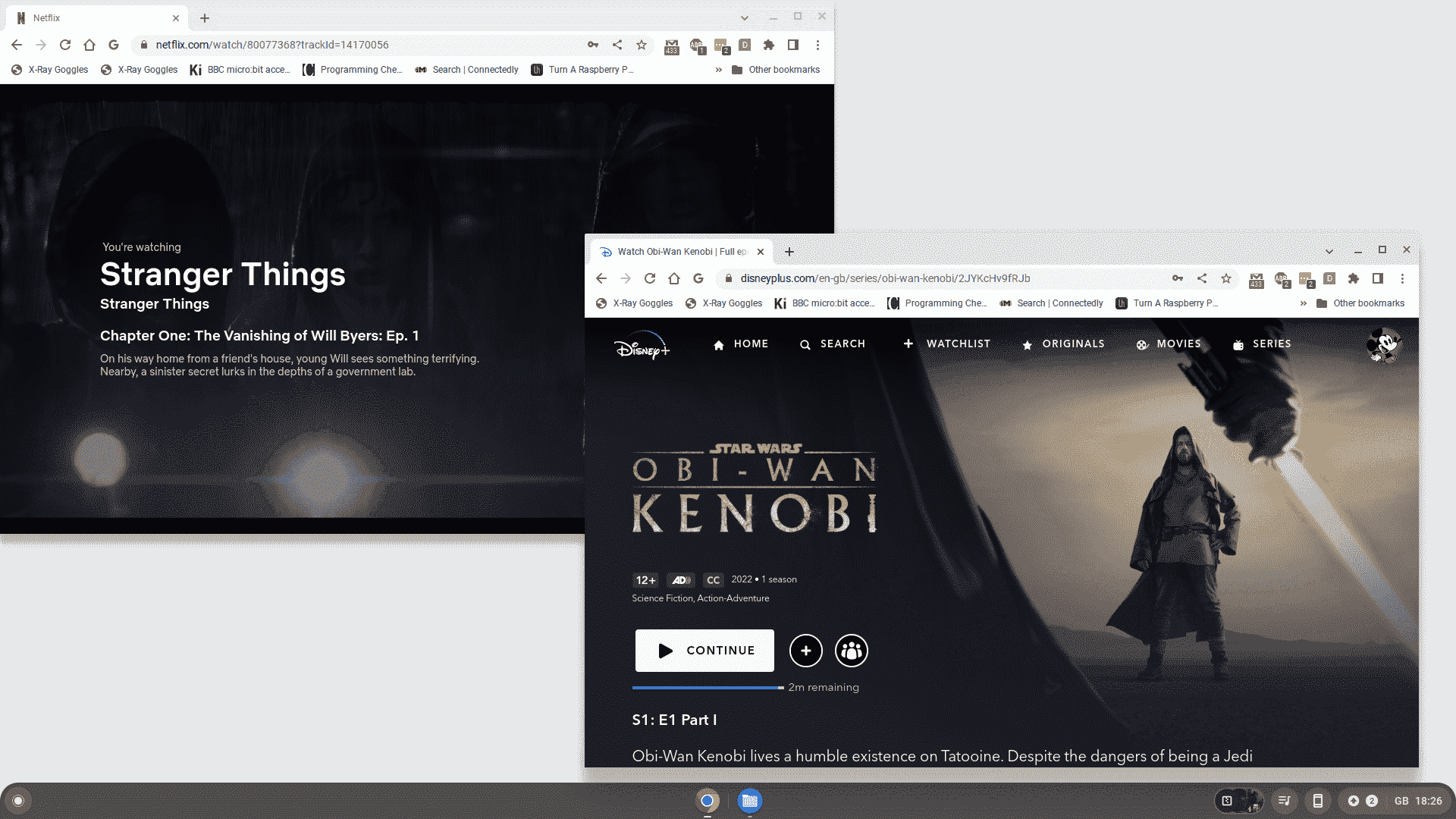Go back in the Disney+ window

tap(601, 278)
